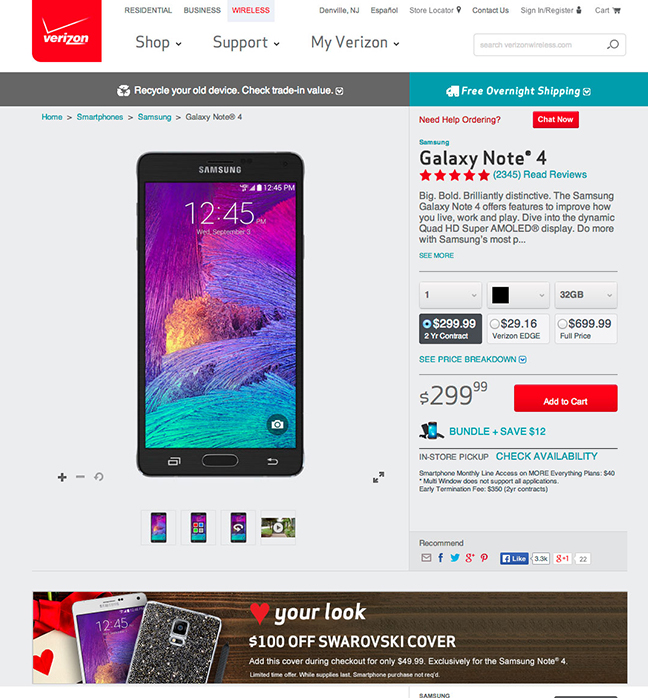Screen dimensions: 648x698
Task: Email this page with envelope icon
Action: pyautogui.click(x=426, y=558)
